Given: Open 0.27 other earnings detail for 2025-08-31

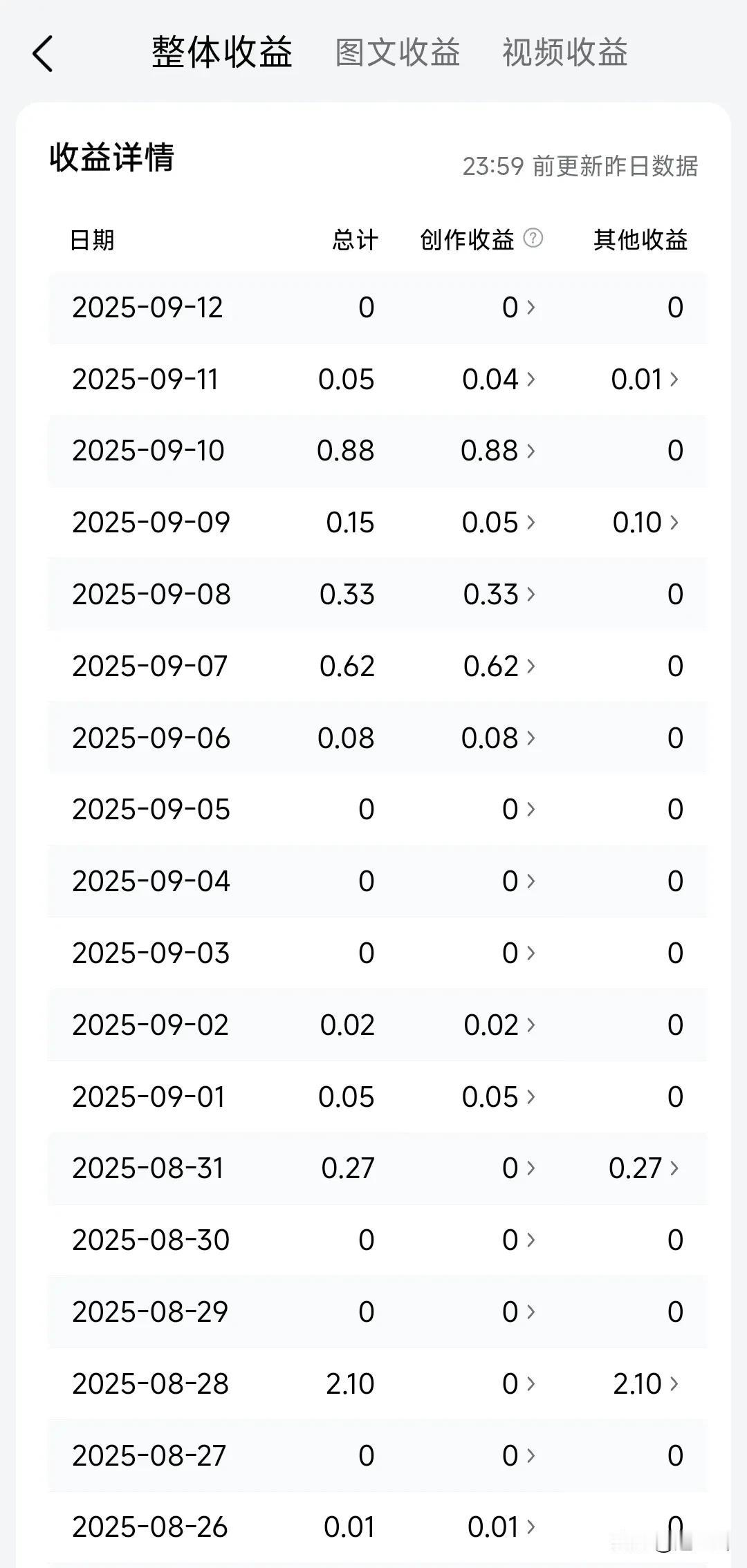Looking at the screenshot, I should point(644,1168).
